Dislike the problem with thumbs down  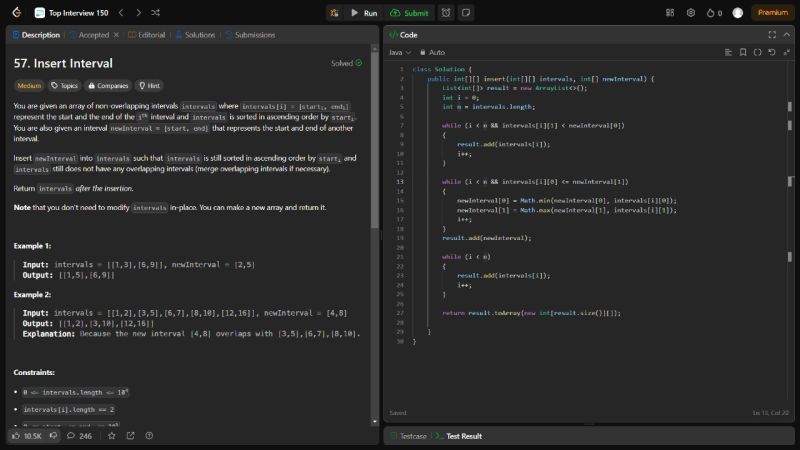point(54,436)
